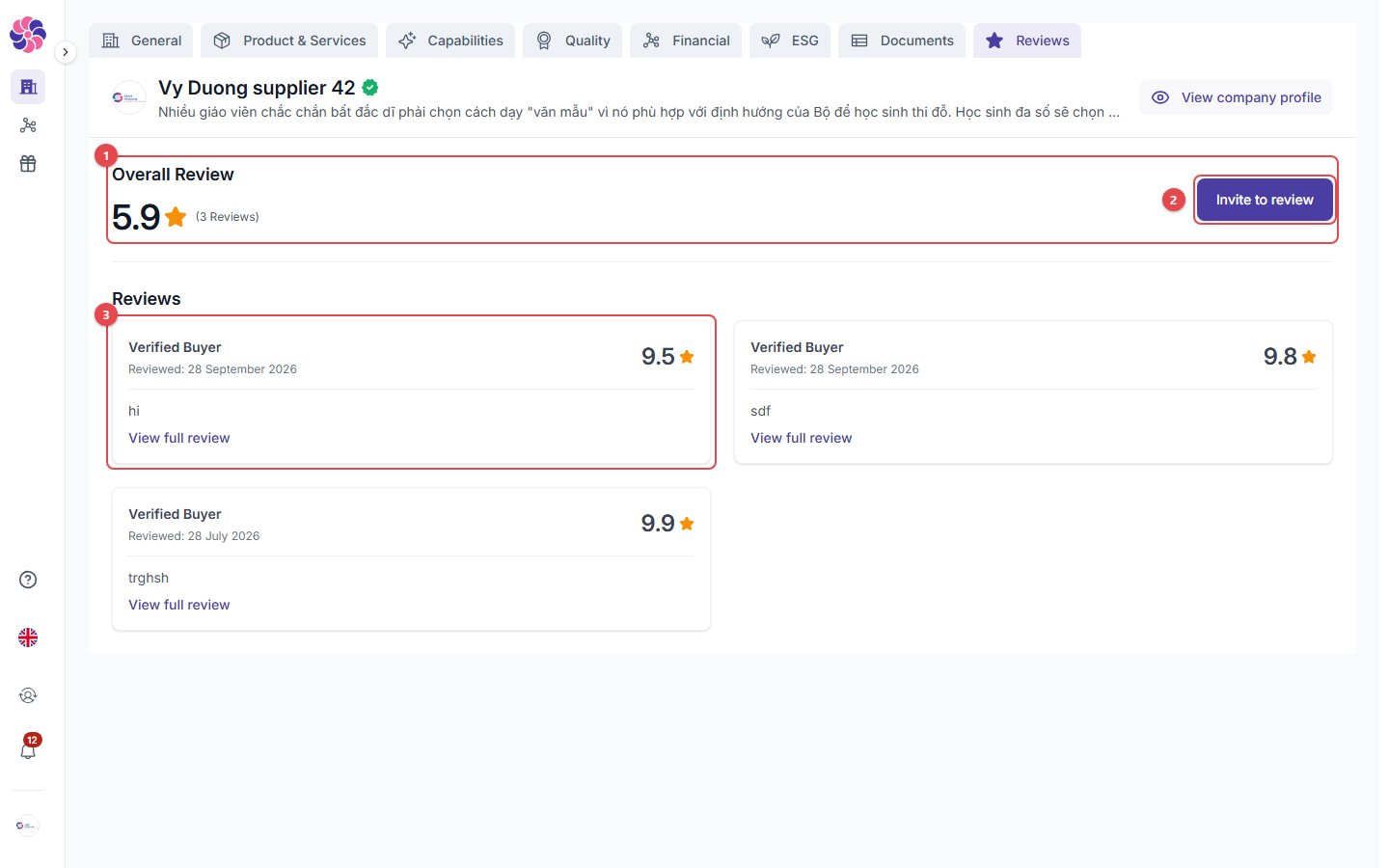Click the (3 Reviews) count text
The image size is (1389, 868).
(228, 217)
